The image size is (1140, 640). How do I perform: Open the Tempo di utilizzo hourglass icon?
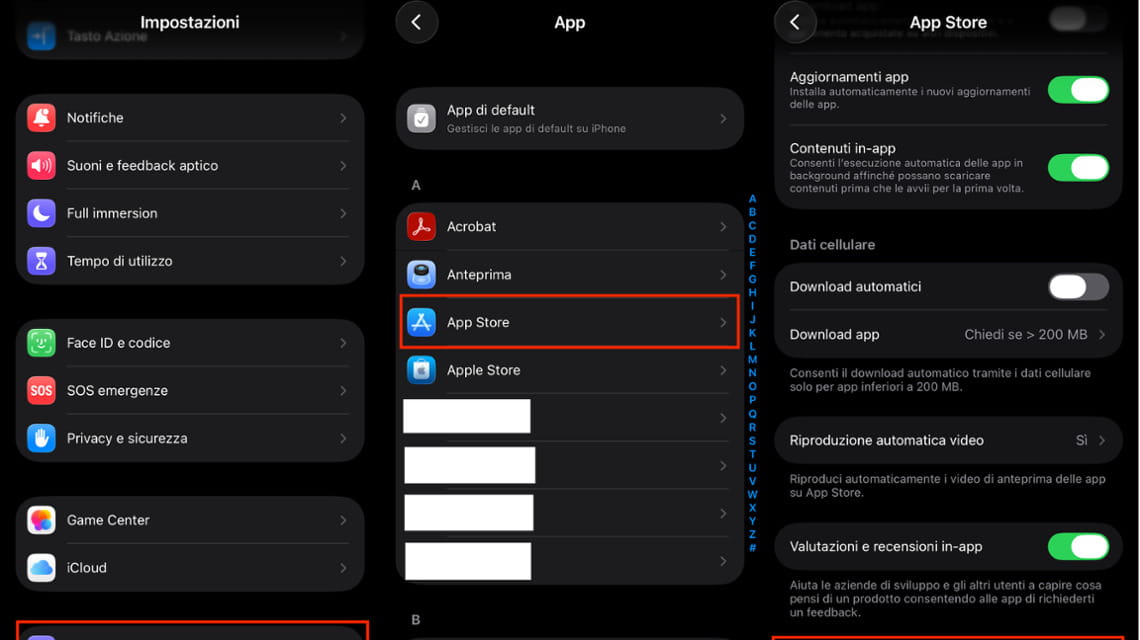coord(41,261)
